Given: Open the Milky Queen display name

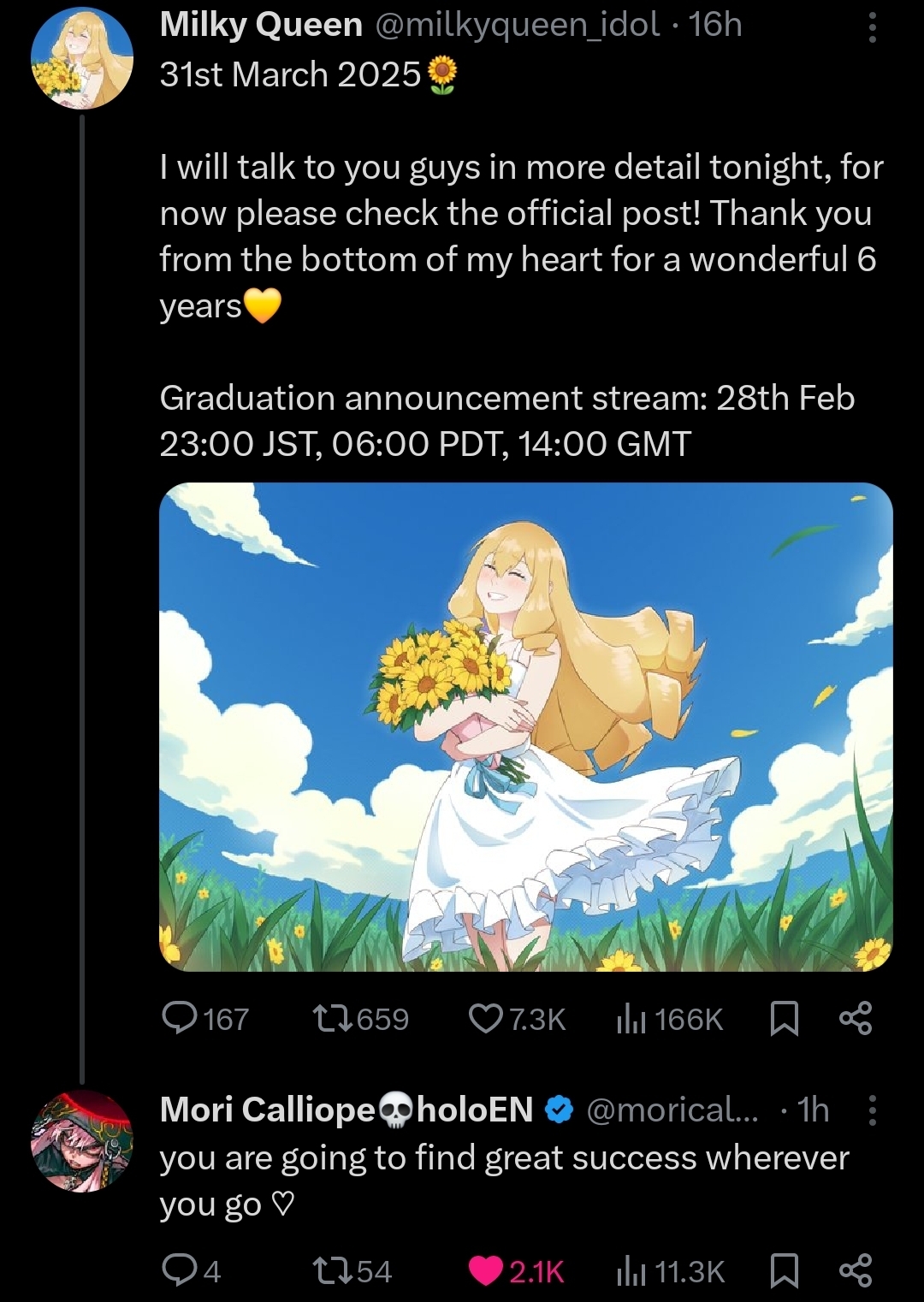Looking at the screenshot, I should click(x=261, y=25).
